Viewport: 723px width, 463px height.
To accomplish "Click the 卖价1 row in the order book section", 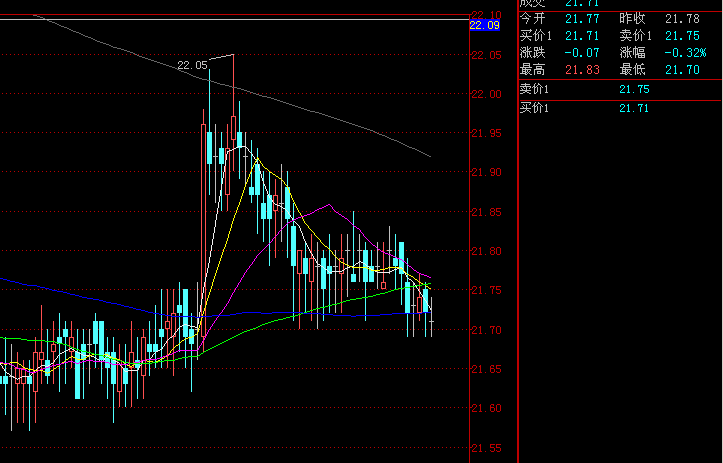I will tap(620, 89).
